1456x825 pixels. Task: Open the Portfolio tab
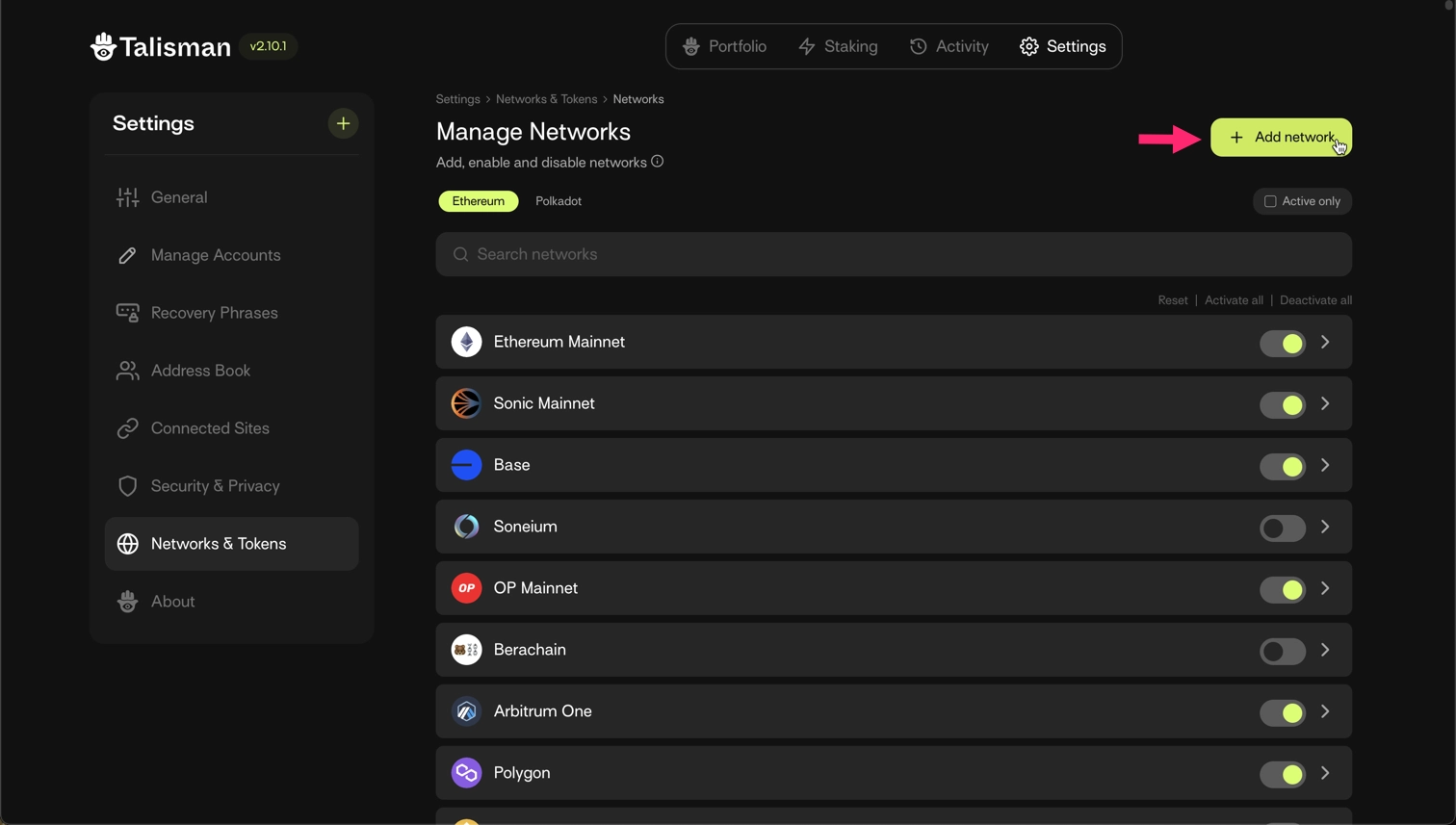tap(724, 46)
